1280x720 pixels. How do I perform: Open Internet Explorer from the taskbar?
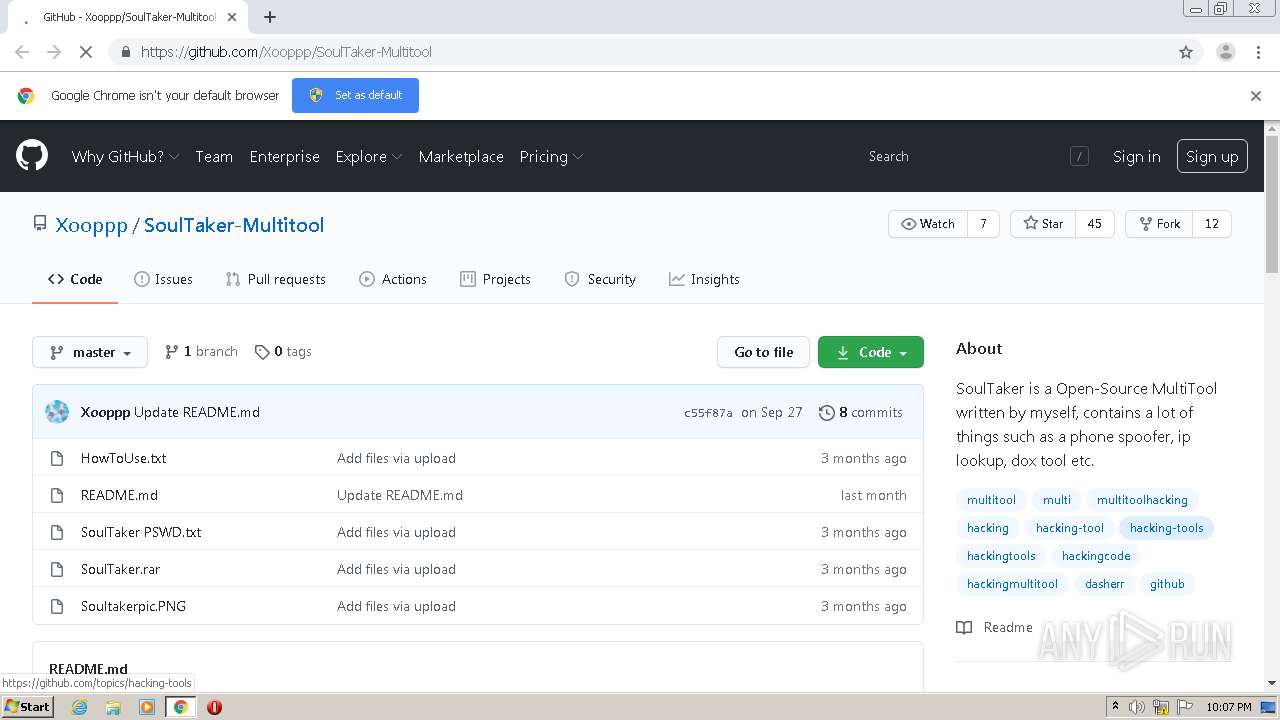[79, 707]
